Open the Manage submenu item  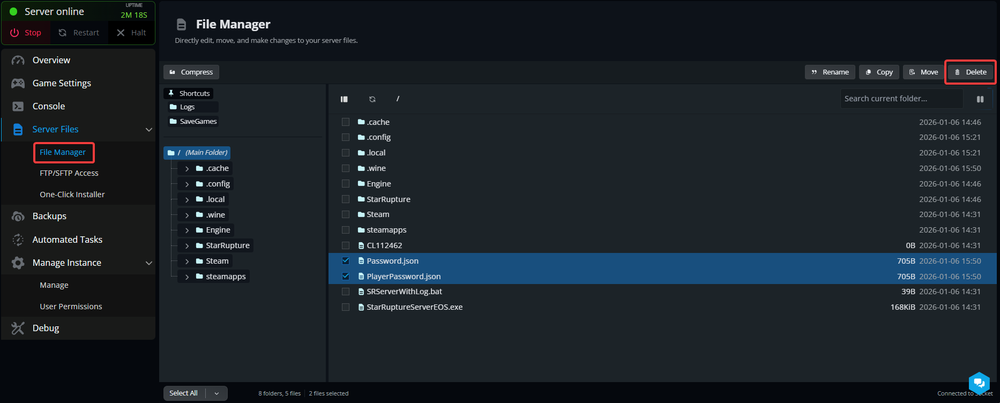54,285
